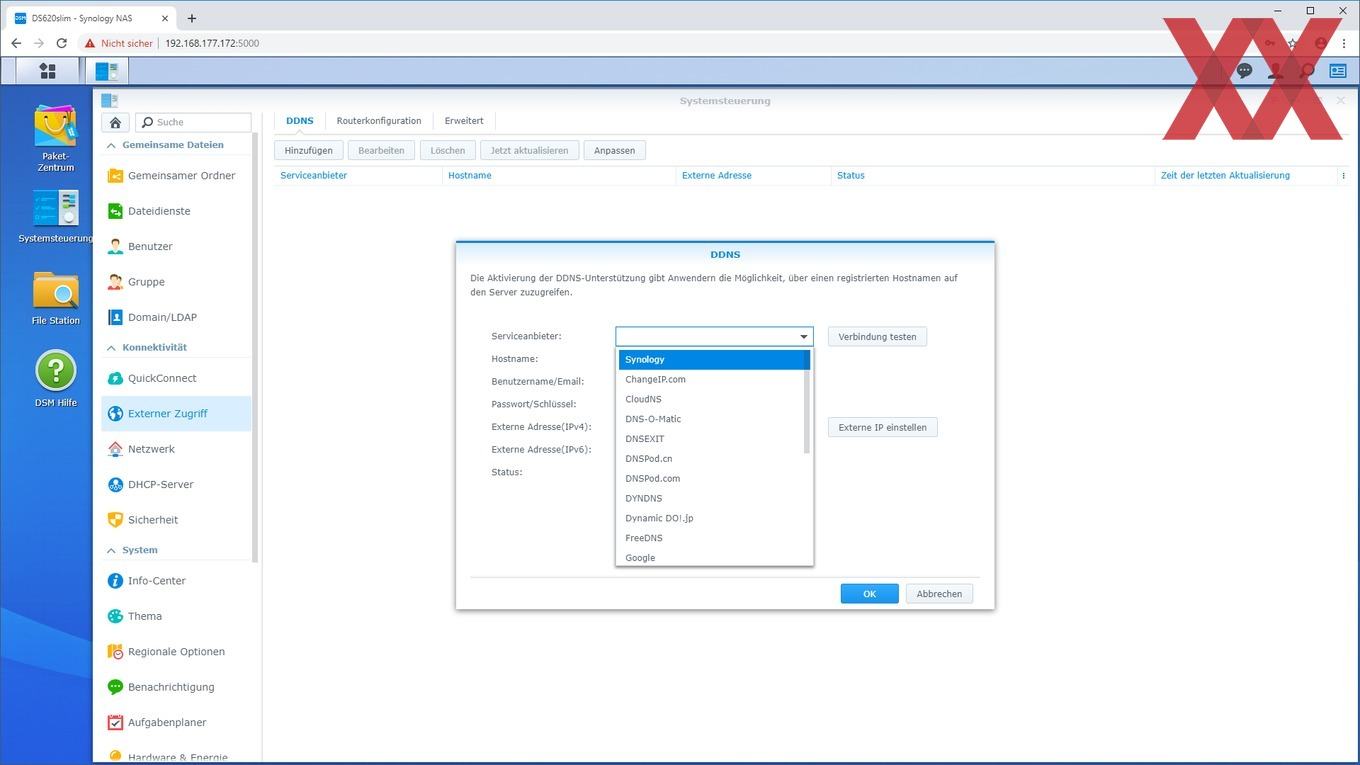Image resolution: width=1360 pixels, height=765 pixels.
Task: Choose ChangeIP.com from provider list
Action: point(711,379)
